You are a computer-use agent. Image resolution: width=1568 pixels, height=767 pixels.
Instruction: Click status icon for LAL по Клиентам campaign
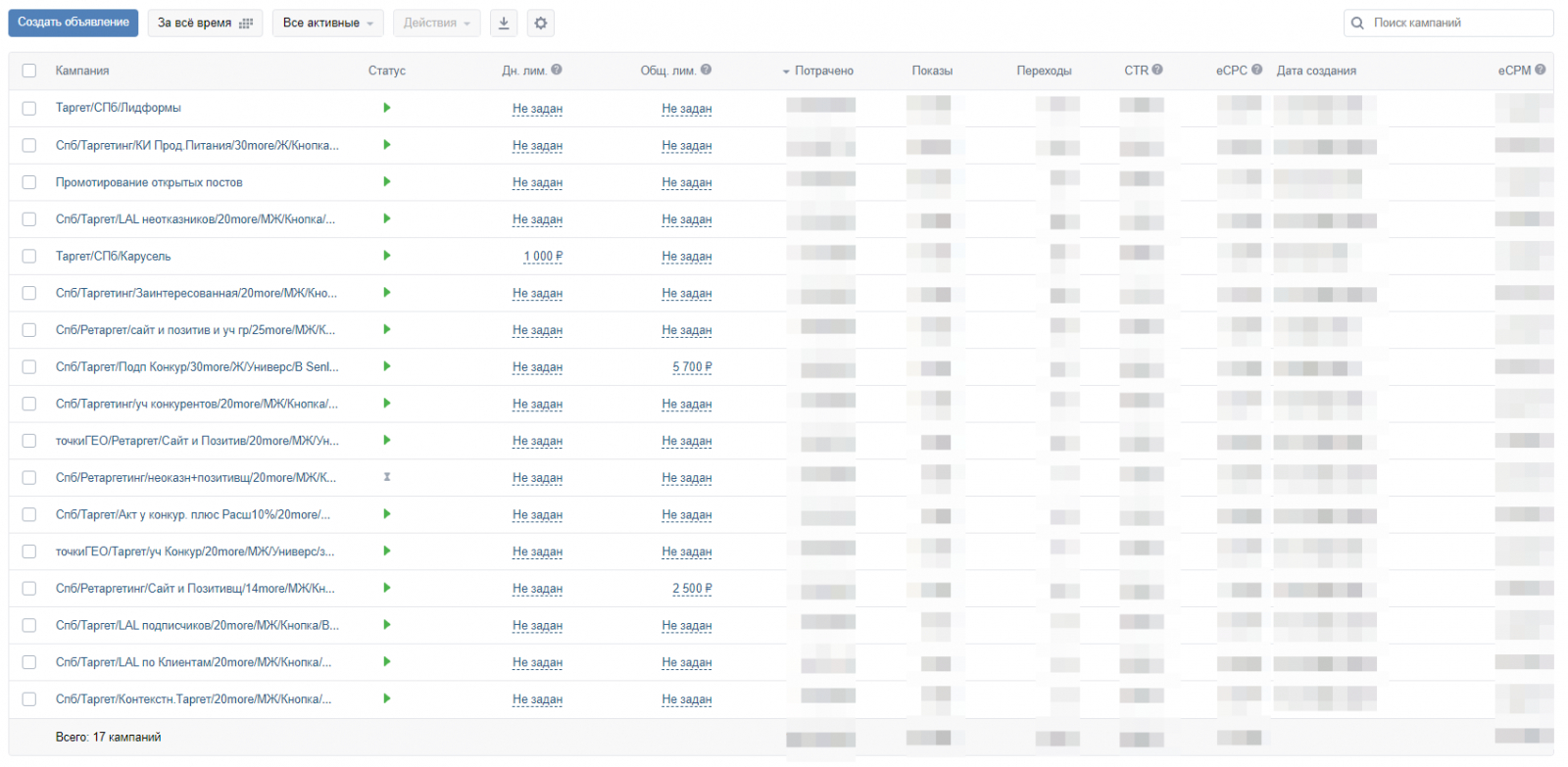(387, 661)
